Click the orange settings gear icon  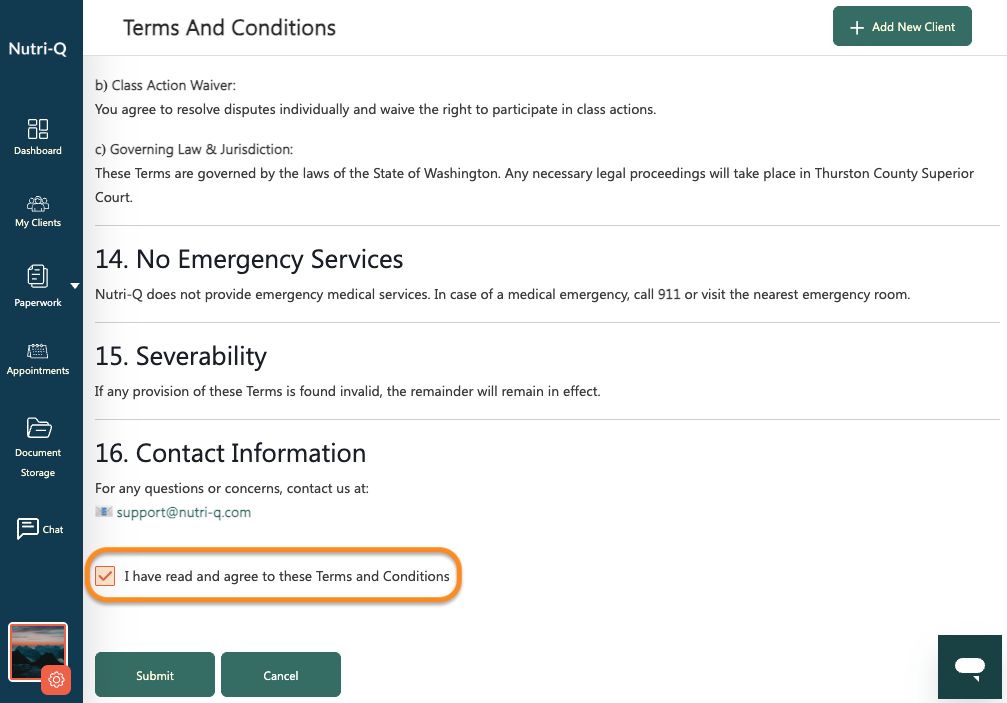point(56,680)
